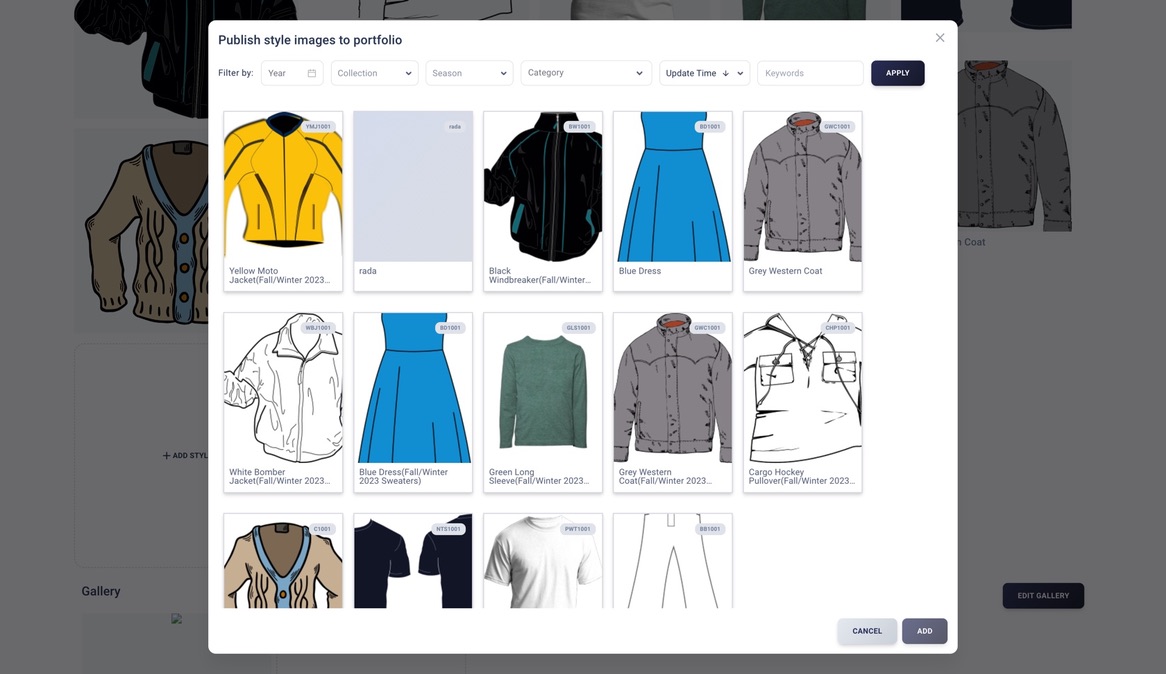Viewport: 1166px width, 674px height.
Task: Select the Cargo Hockey Pullover thumbnail
Action: pyautogui.click(x=802, y=388)
